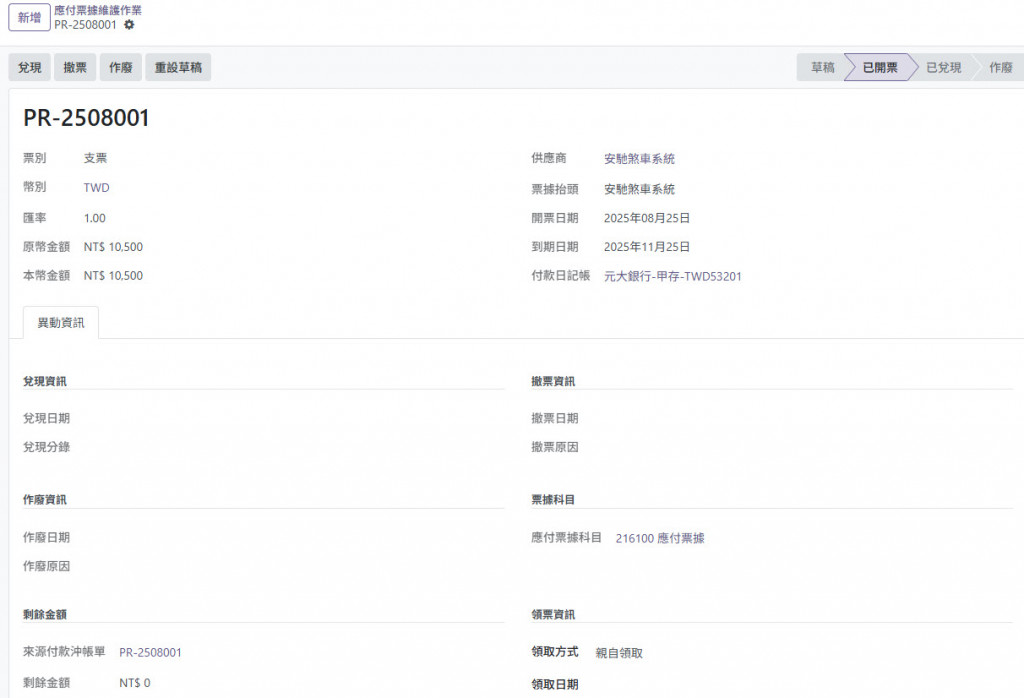
Task: Click the 票別 value 支票
Action: (x=95, y=158)
